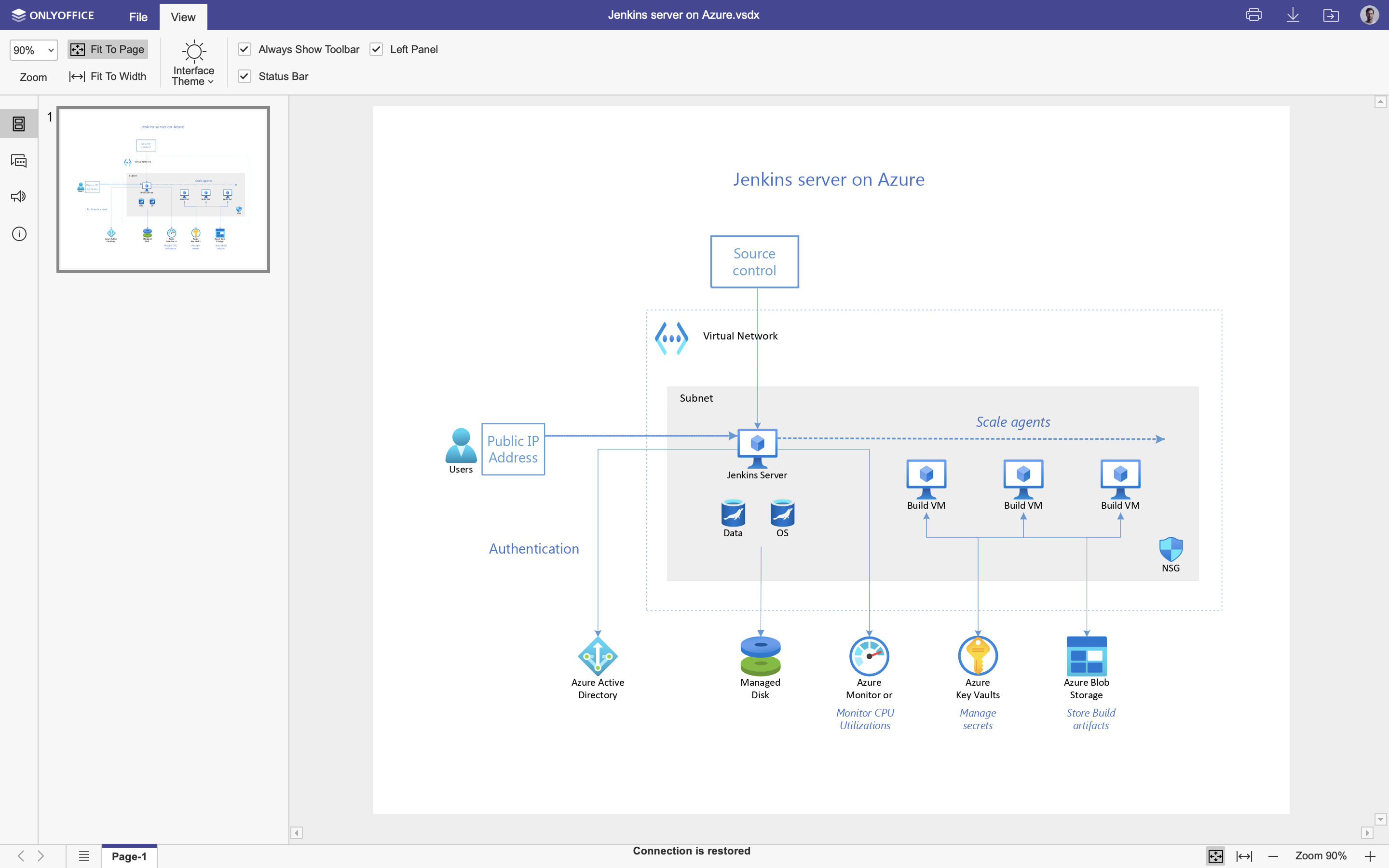Click the fit to width icon in status bar

(1244, 856)
